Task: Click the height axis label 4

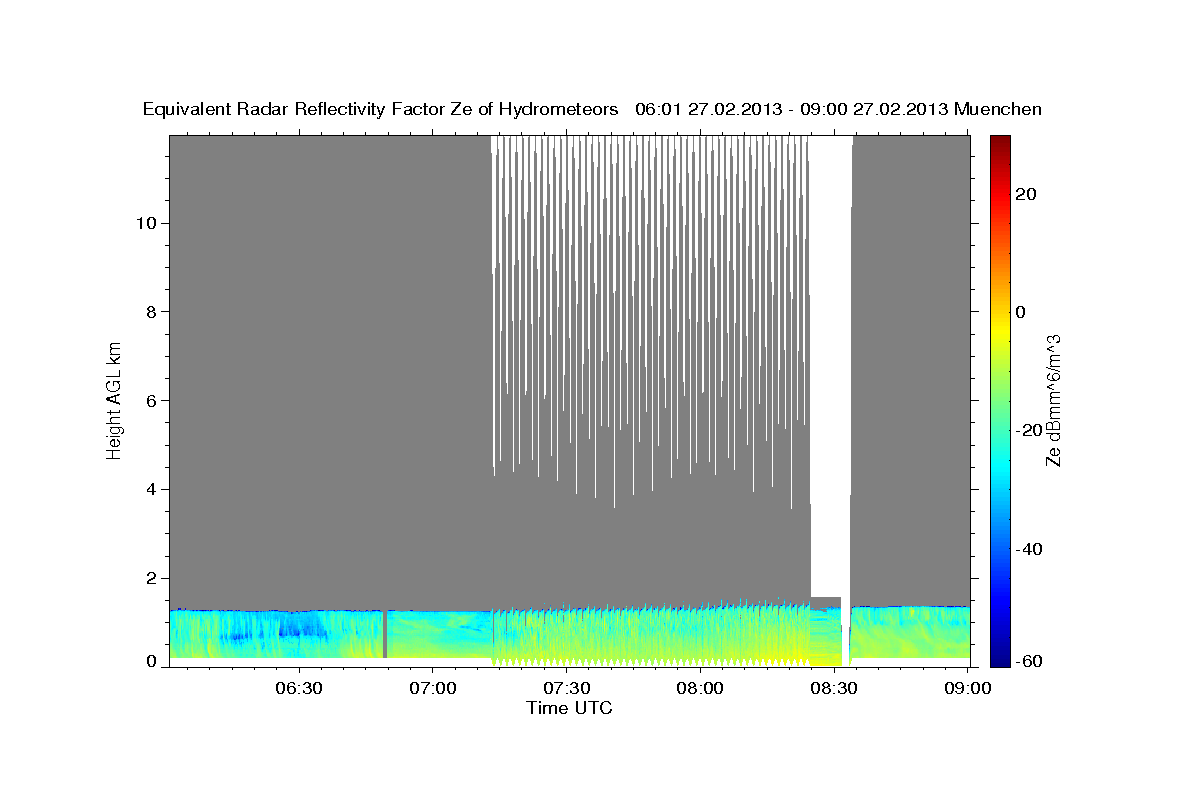Action: [x=151, y=490]
